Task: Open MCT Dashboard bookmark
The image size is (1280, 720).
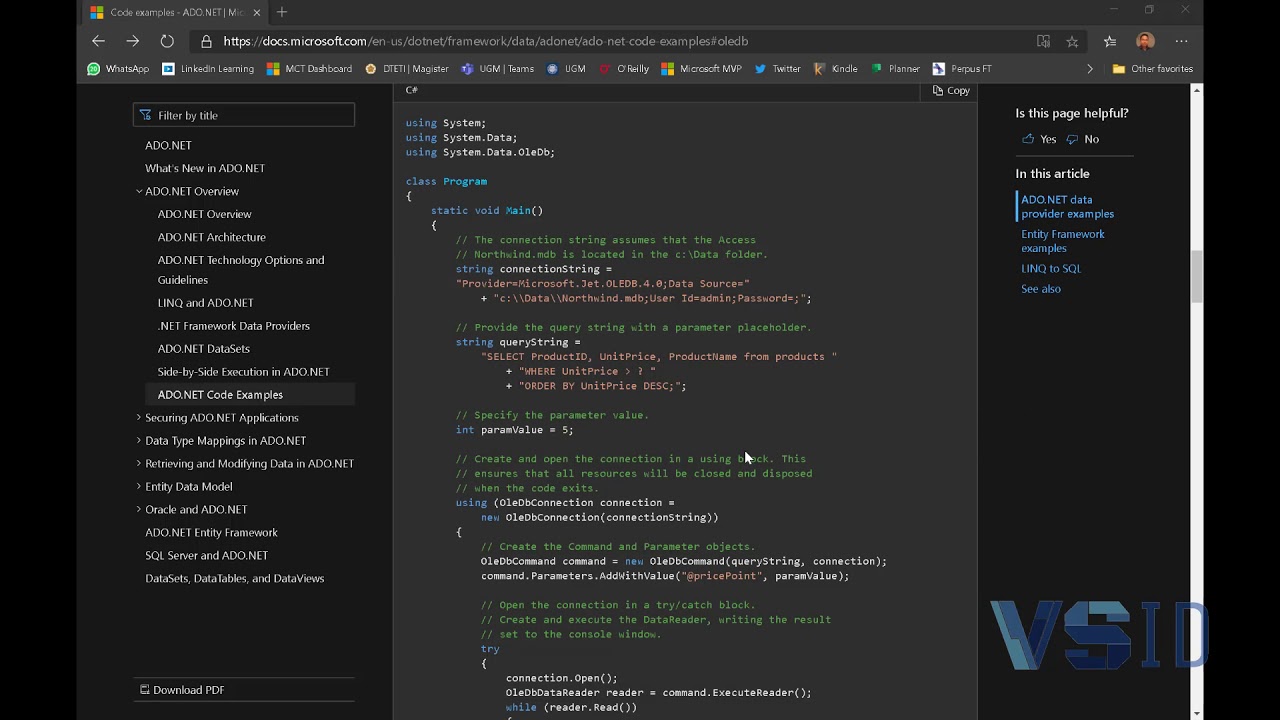Action: pyautogui.click(x=309, y=69)
